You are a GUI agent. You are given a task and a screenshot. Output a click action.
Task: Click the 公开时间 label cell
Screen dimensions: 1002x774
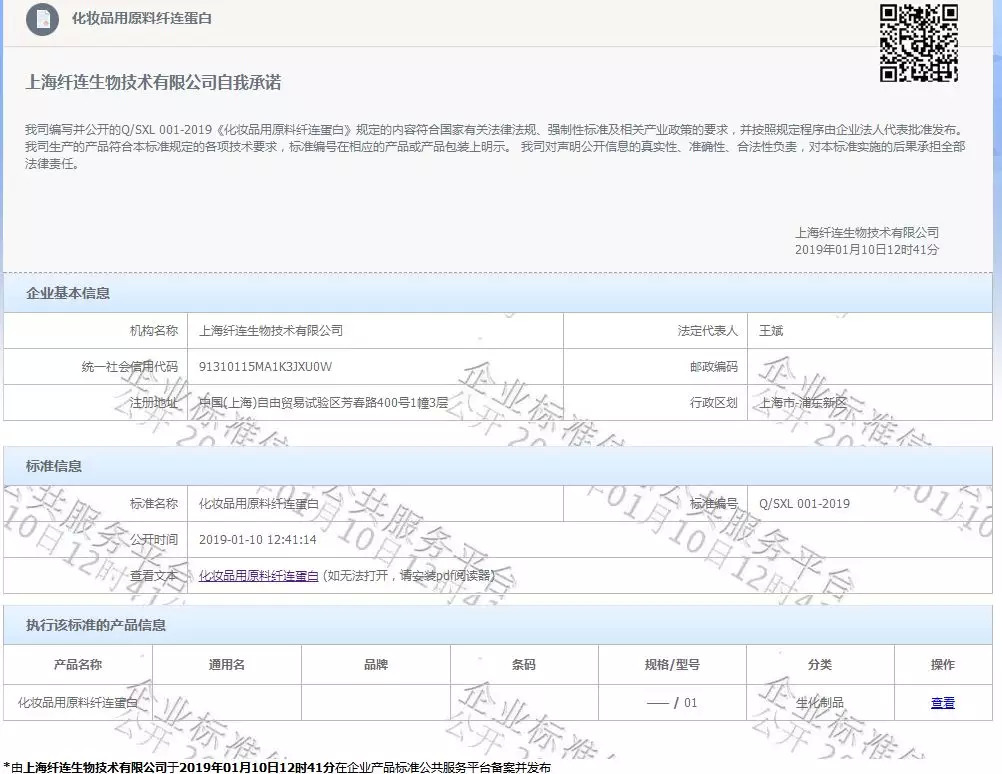tap(95, 539)
